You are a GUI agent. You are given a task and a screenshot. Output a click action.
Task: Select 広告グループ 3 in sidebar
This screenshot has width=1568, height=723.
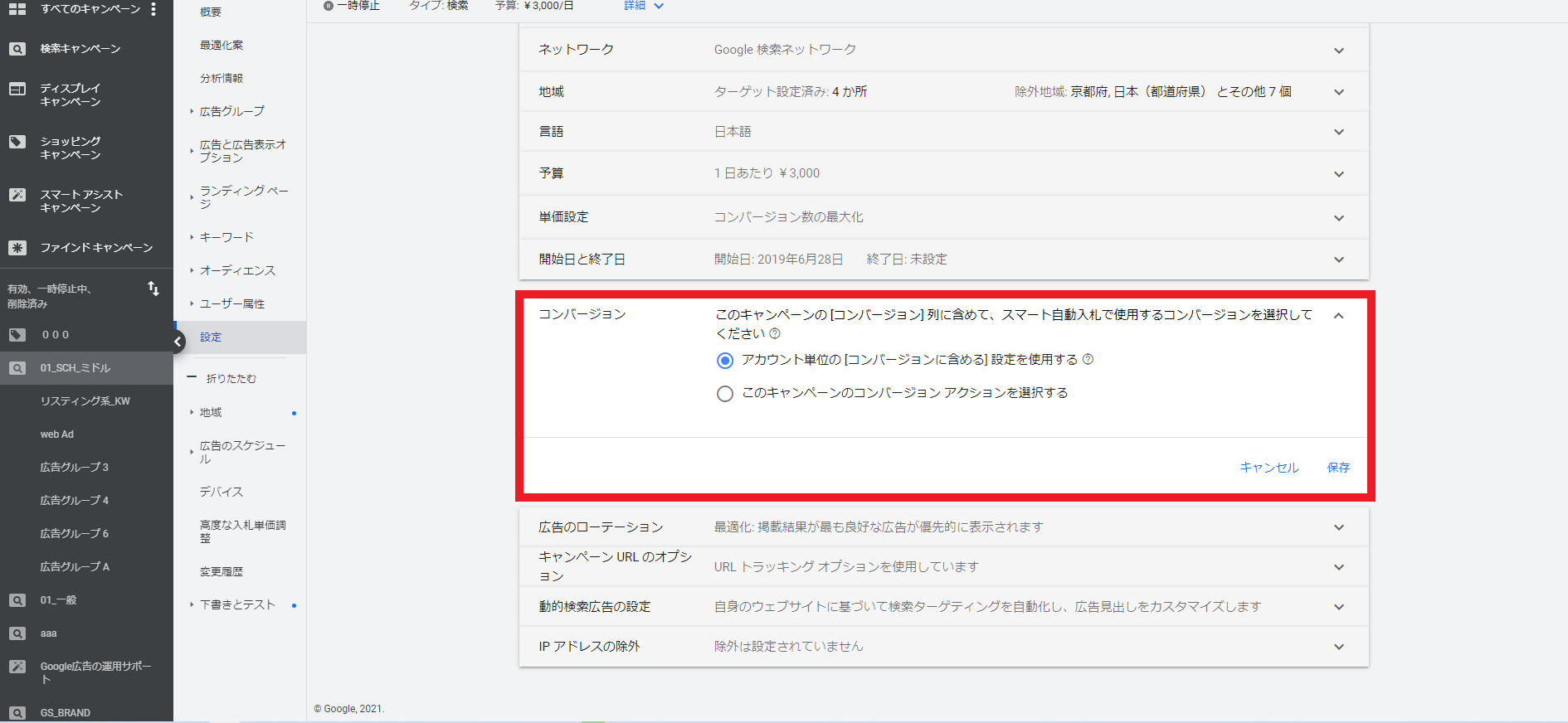tap(75, 468)
